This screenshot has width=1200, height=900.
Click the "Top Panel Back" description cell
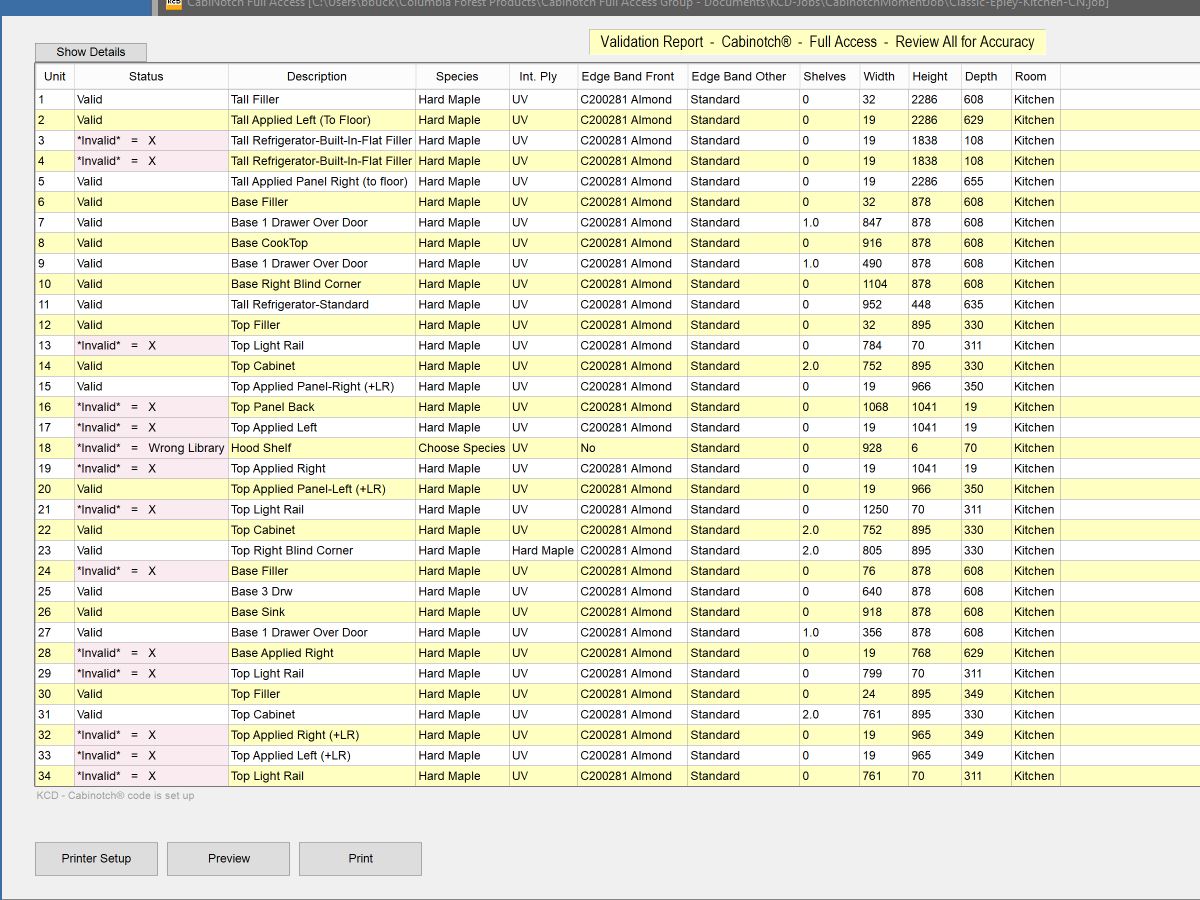[x=322, y=407]
